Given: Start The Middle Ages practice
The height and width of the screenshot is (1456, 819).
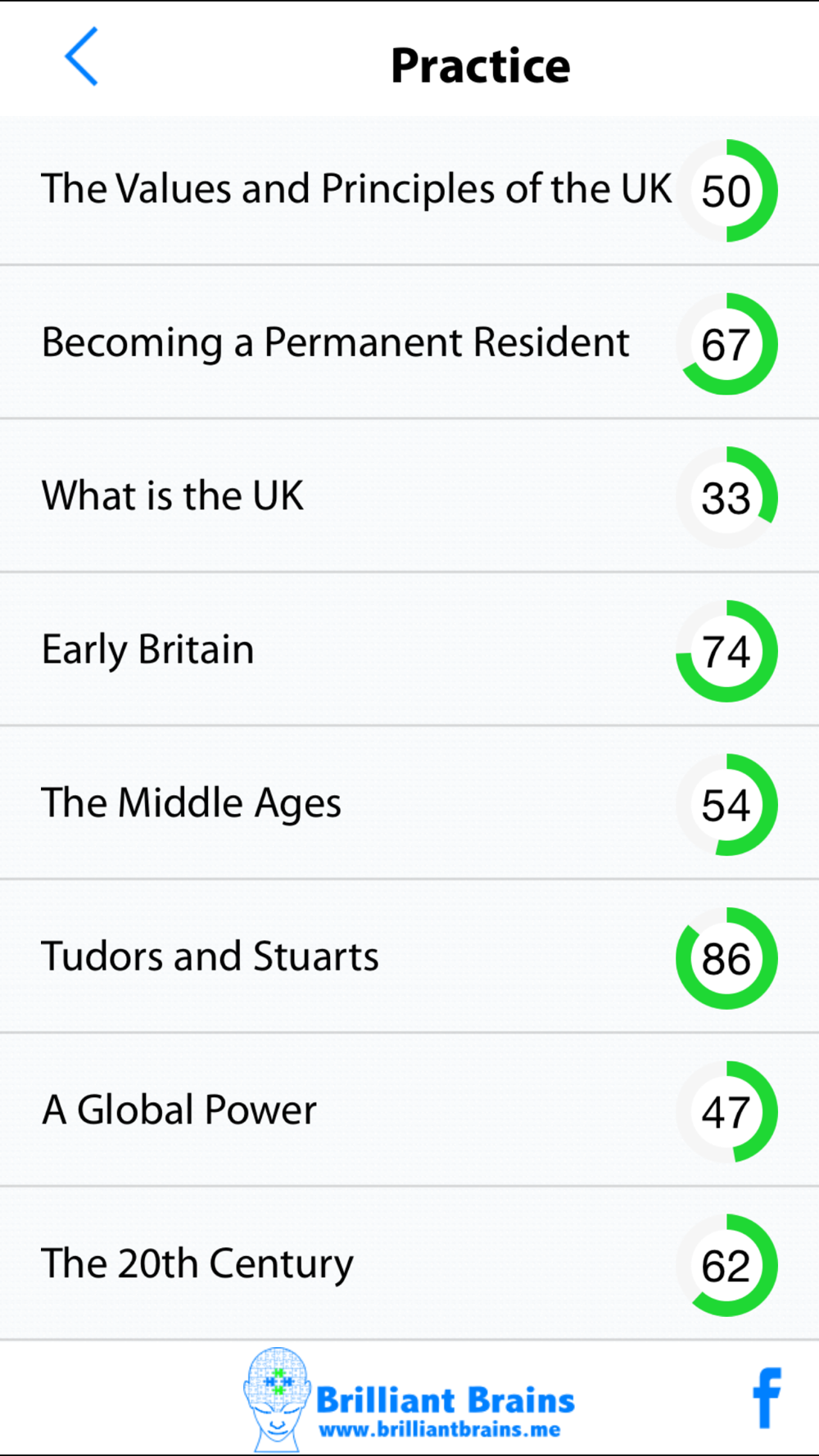Looking at the screenshot, I should (x=192, y=803).
